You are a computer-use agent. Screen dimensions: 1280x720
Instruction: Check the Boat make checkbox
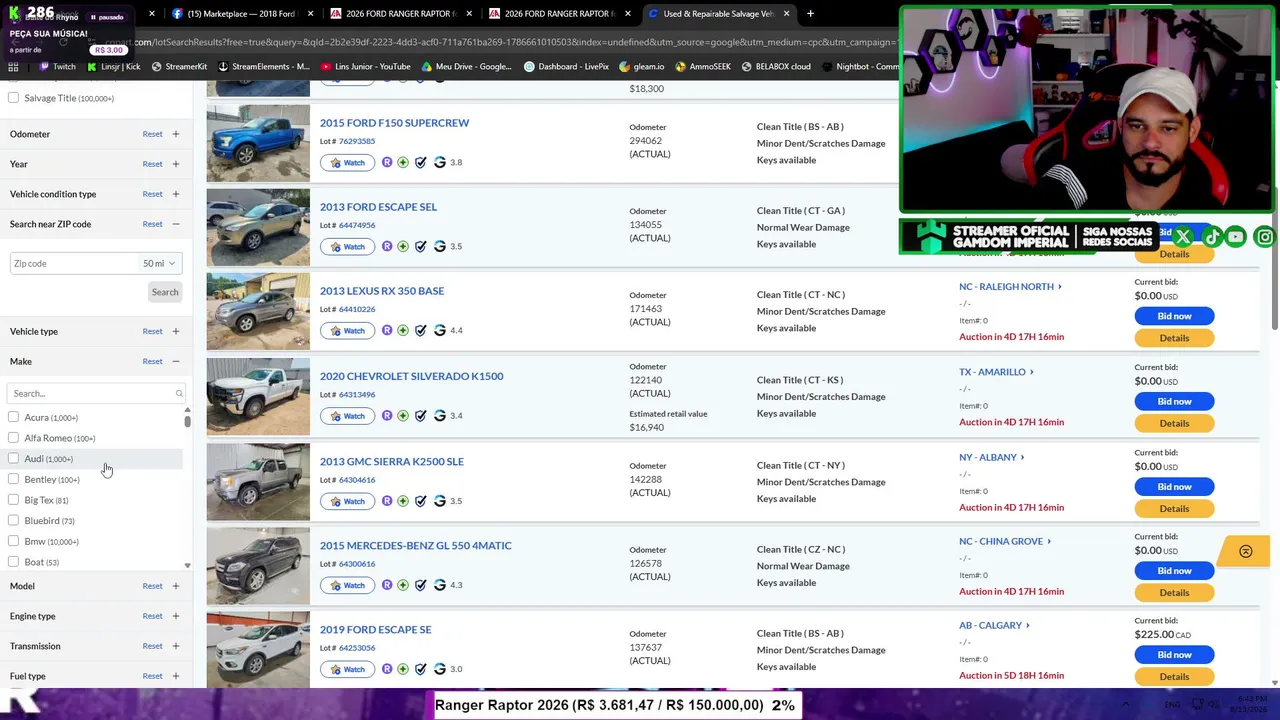[x=13, y=562]
